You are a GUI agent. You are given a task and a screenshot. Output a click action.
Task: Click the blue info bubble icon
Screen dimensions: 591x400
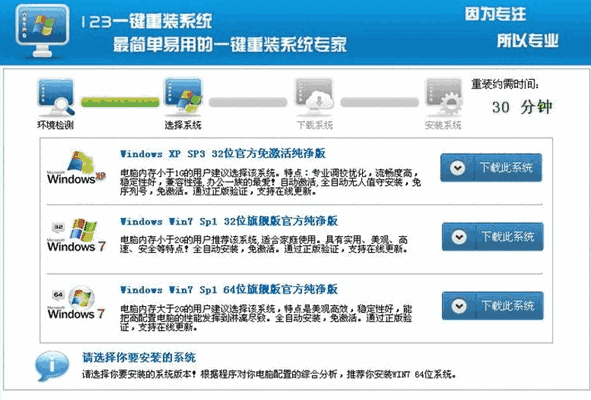click(x=52, y=366)
